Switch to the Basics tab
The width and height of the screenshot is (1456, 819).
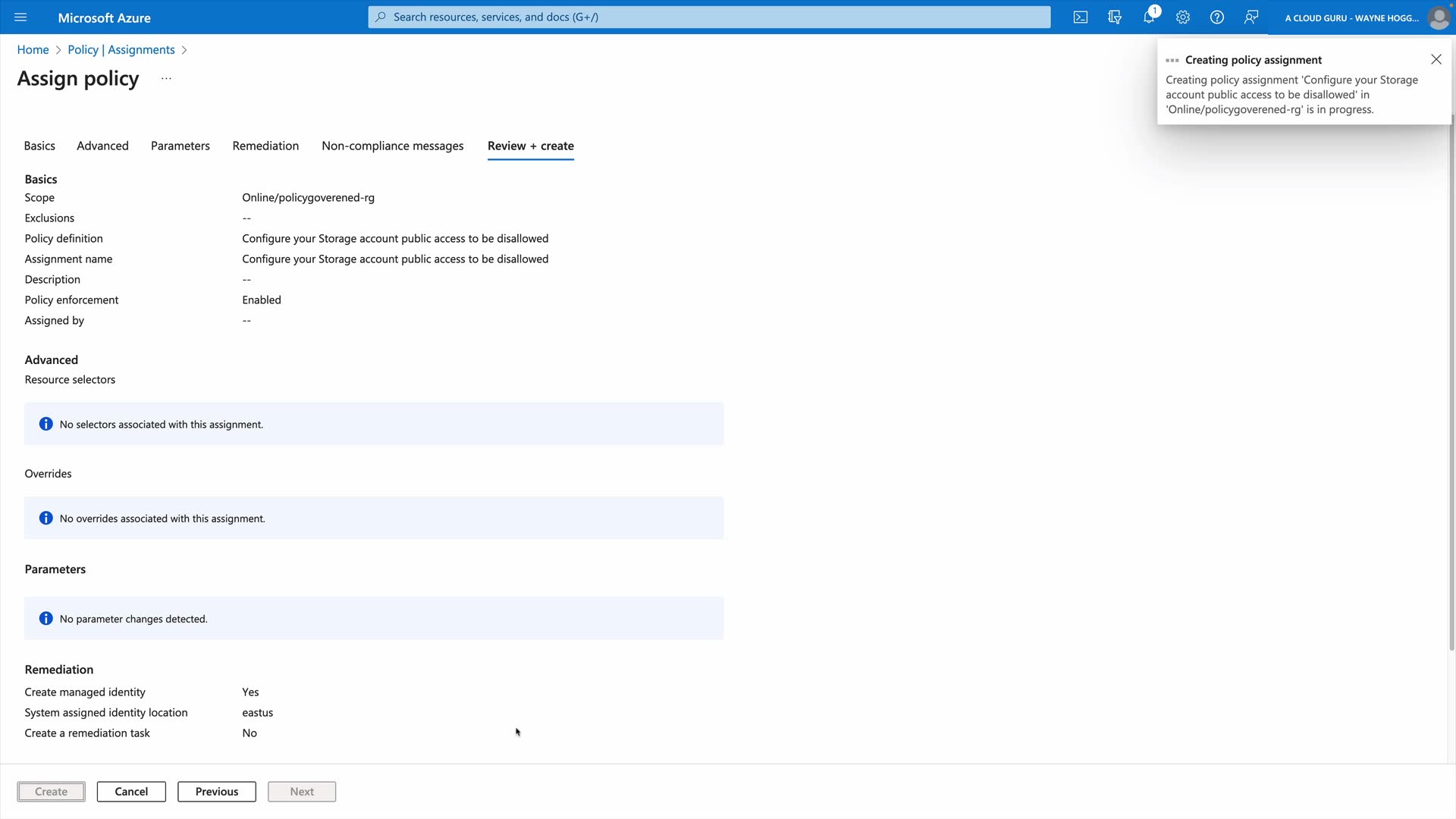point(39,146)
